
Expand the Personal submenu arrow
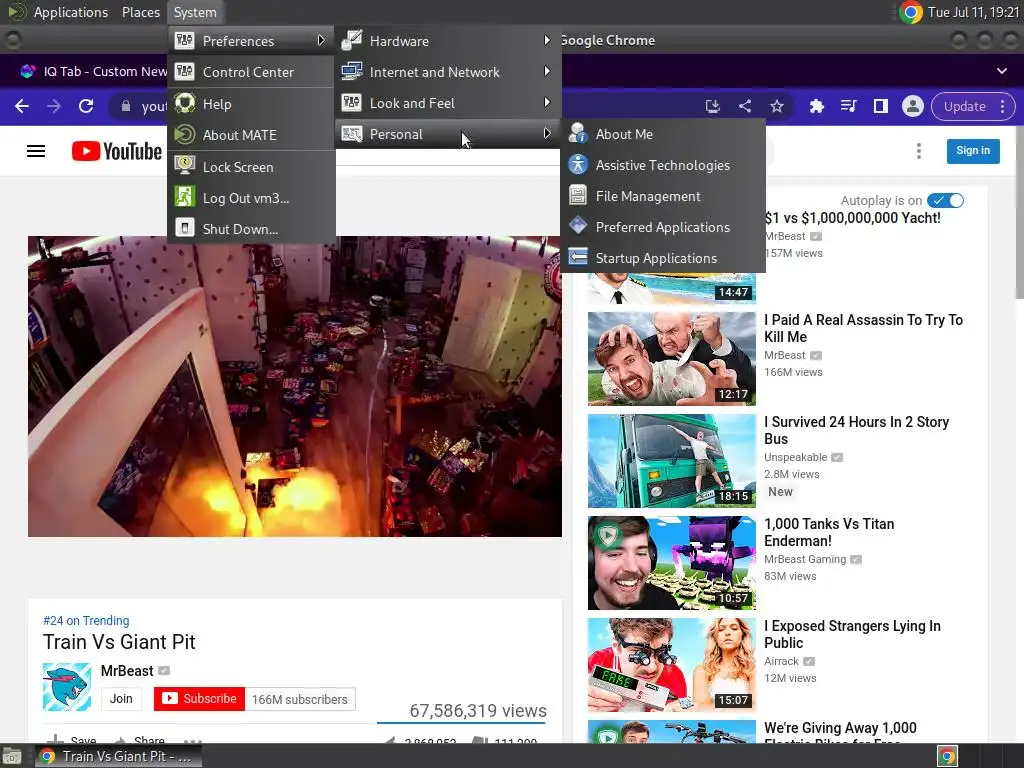tap(547, 133)
